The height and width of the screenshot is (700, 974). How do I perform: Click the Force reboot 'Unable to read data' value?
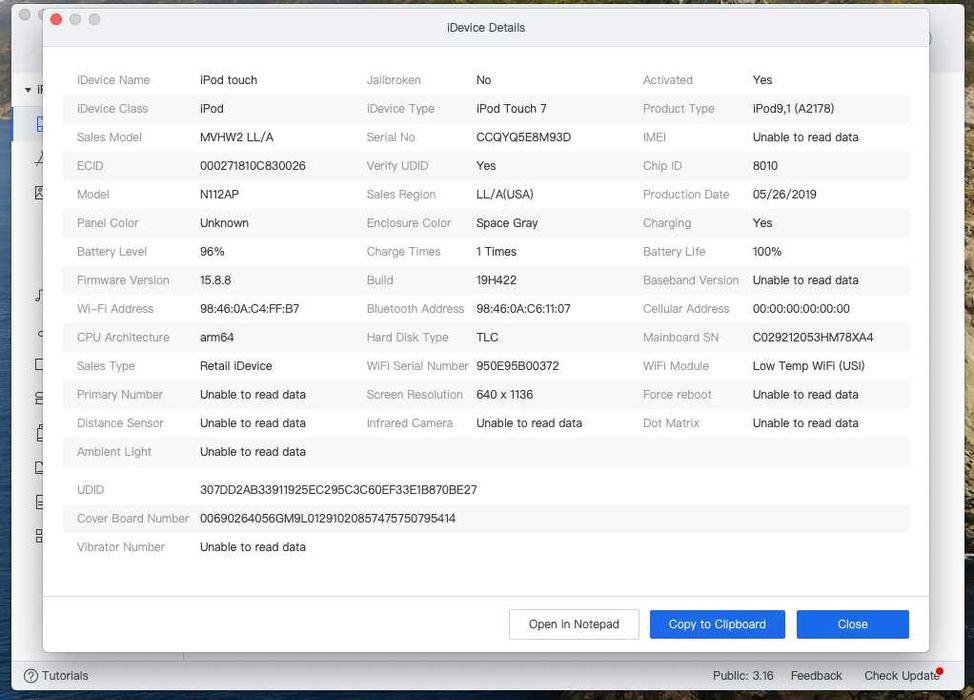point(806,394)
